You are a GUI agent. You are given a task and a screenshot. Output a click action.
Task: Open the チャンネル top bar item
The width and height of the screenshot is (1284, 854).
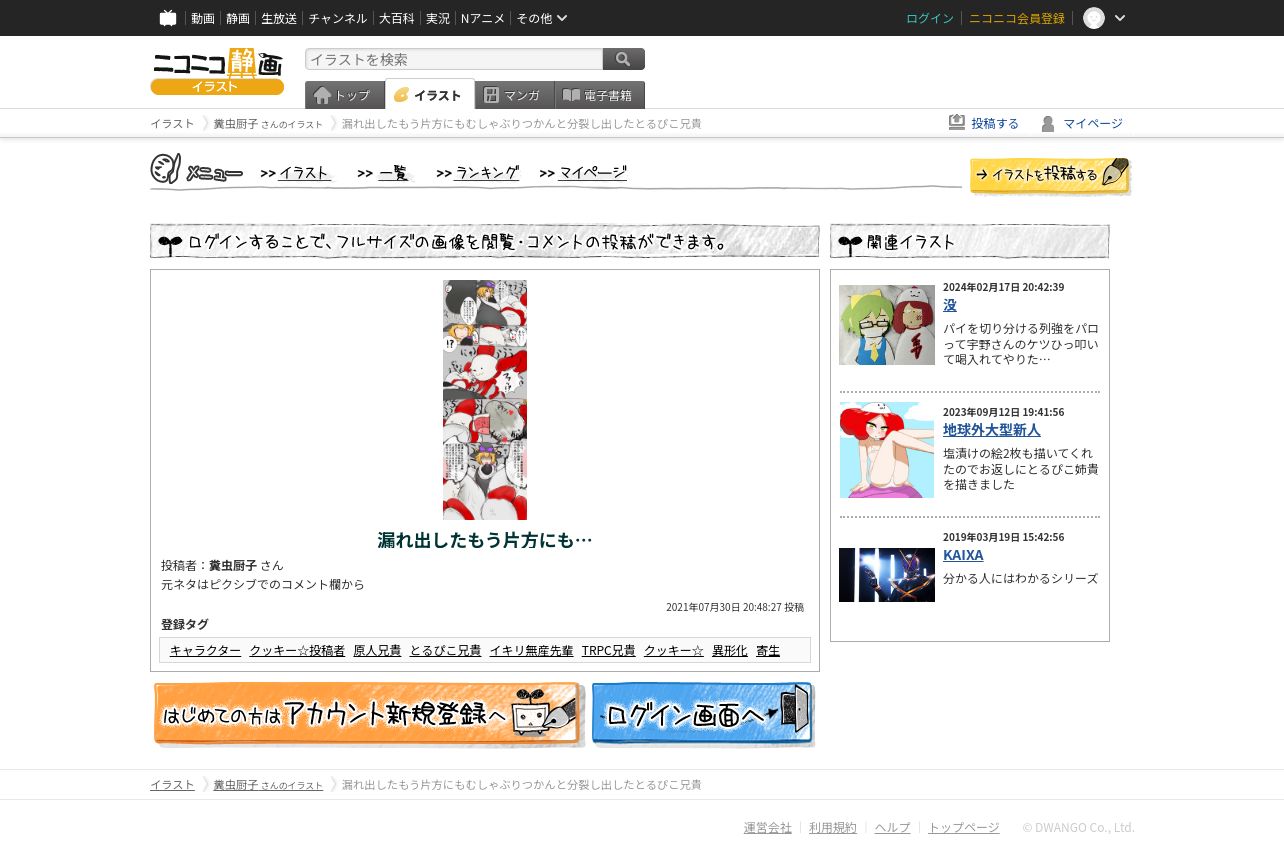coord(338,18)
